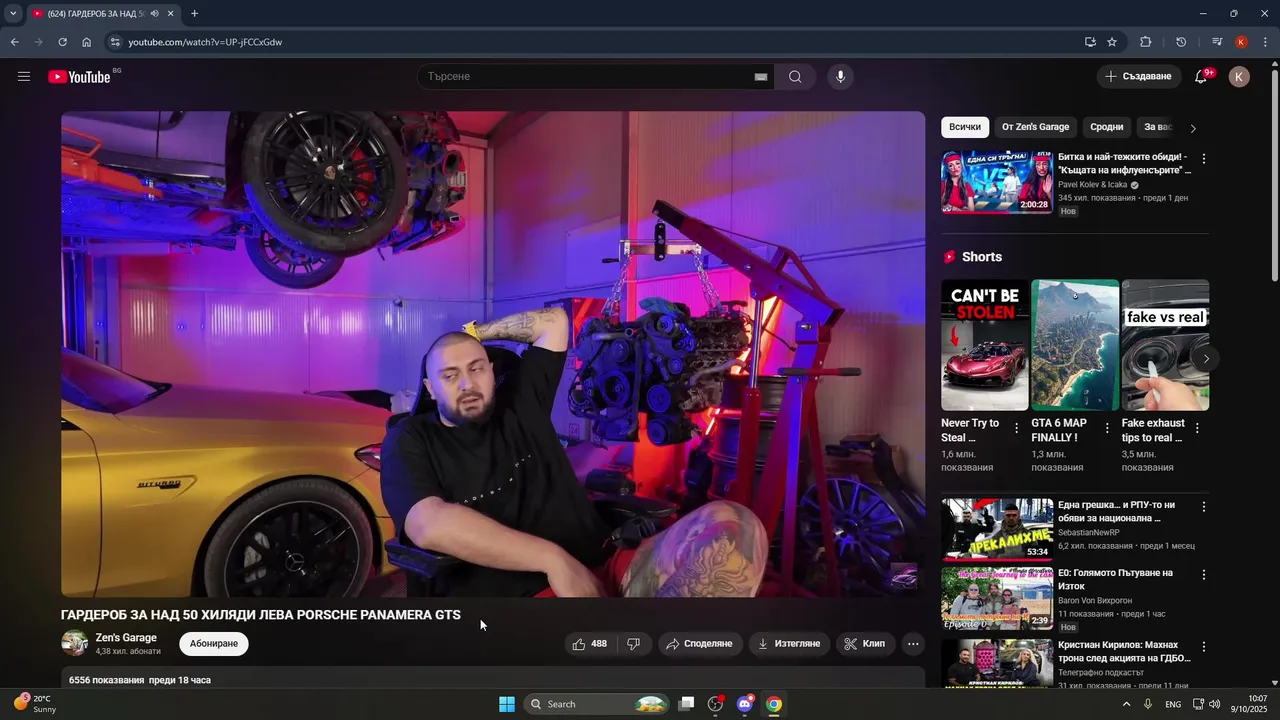Image resolution: width=1280 pixels, height=720 pixels.
Task: Open the notifications bell
Action: tap(1201, 77)
